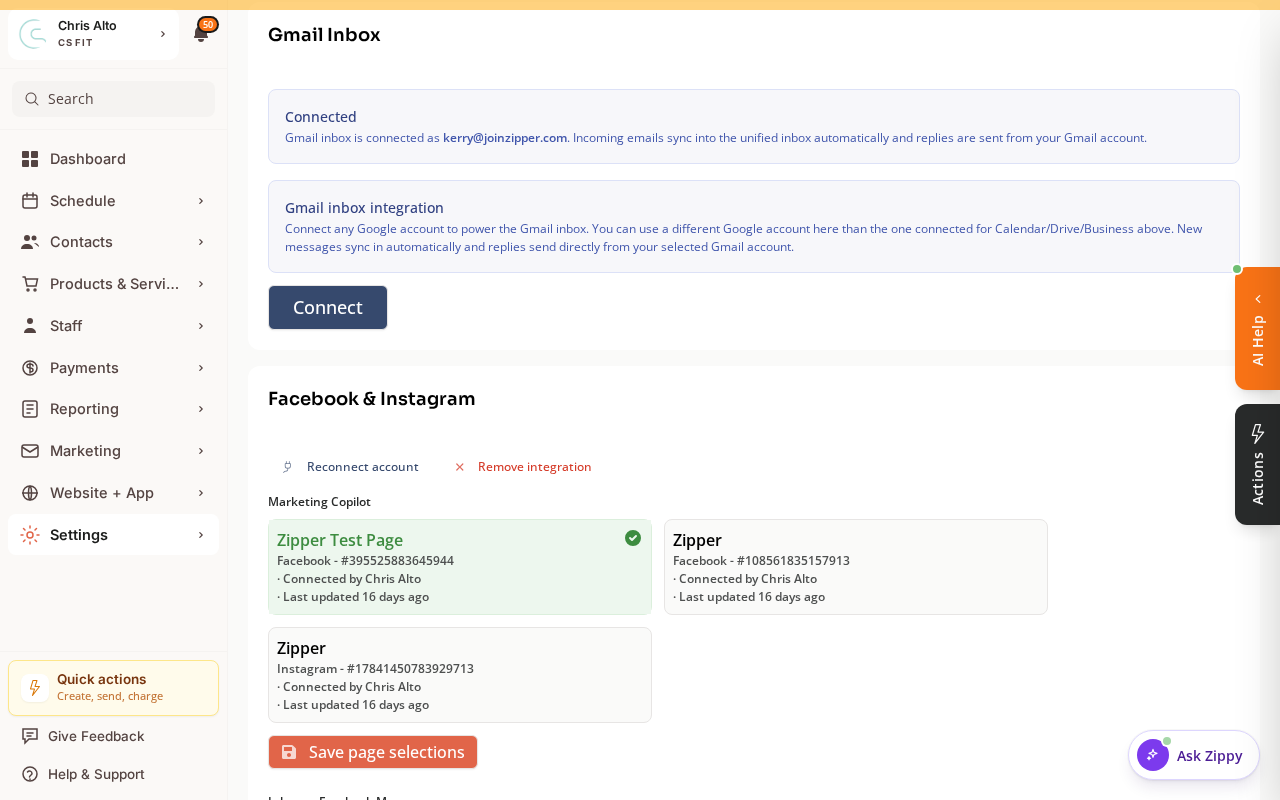The width and height of the screenshot is (1280, 800).
Task: Open the Ask Zippy assistant button
Action: 1194,755
